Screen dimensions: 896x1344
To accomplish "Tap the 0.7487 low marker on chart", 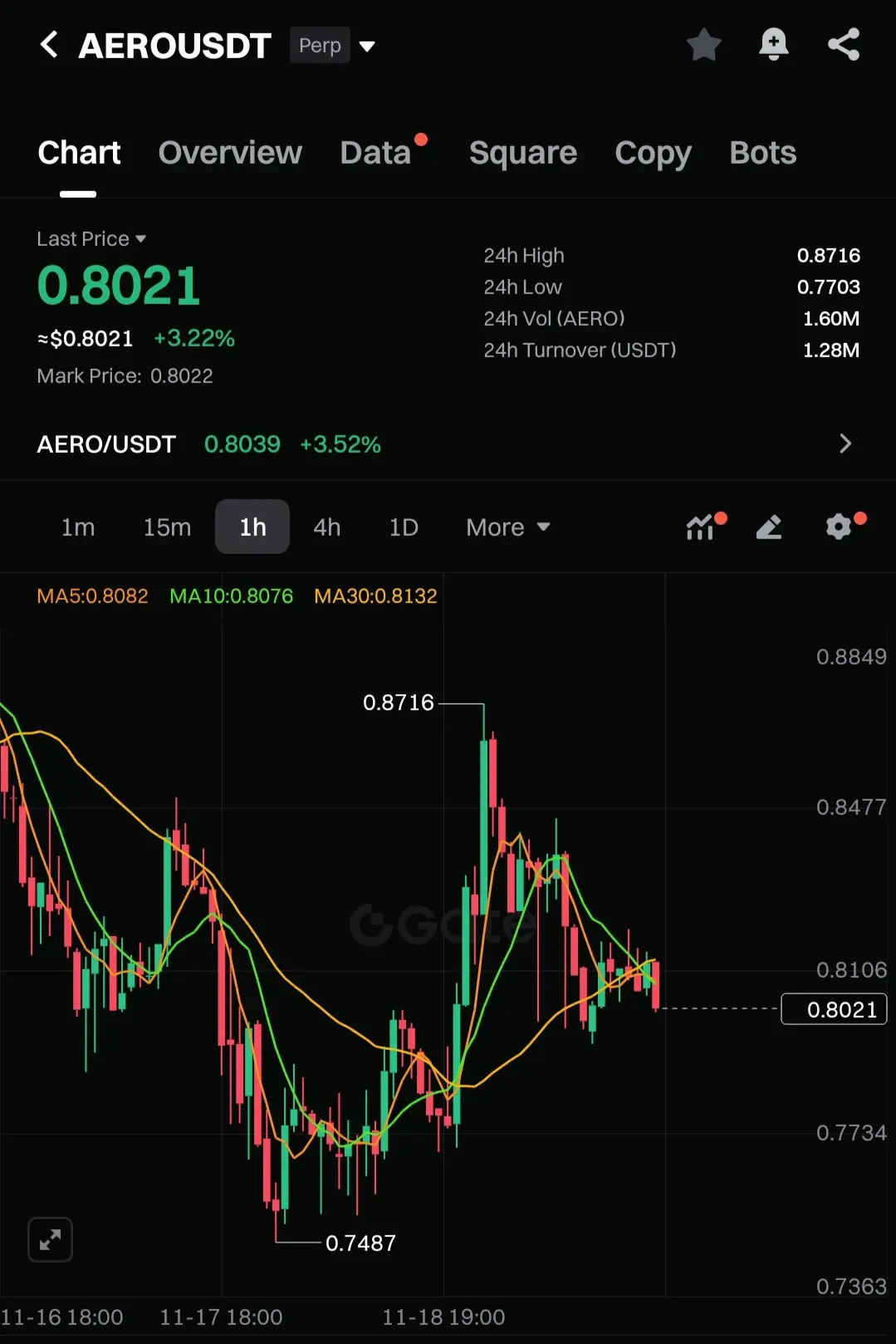I will 360,1243.
